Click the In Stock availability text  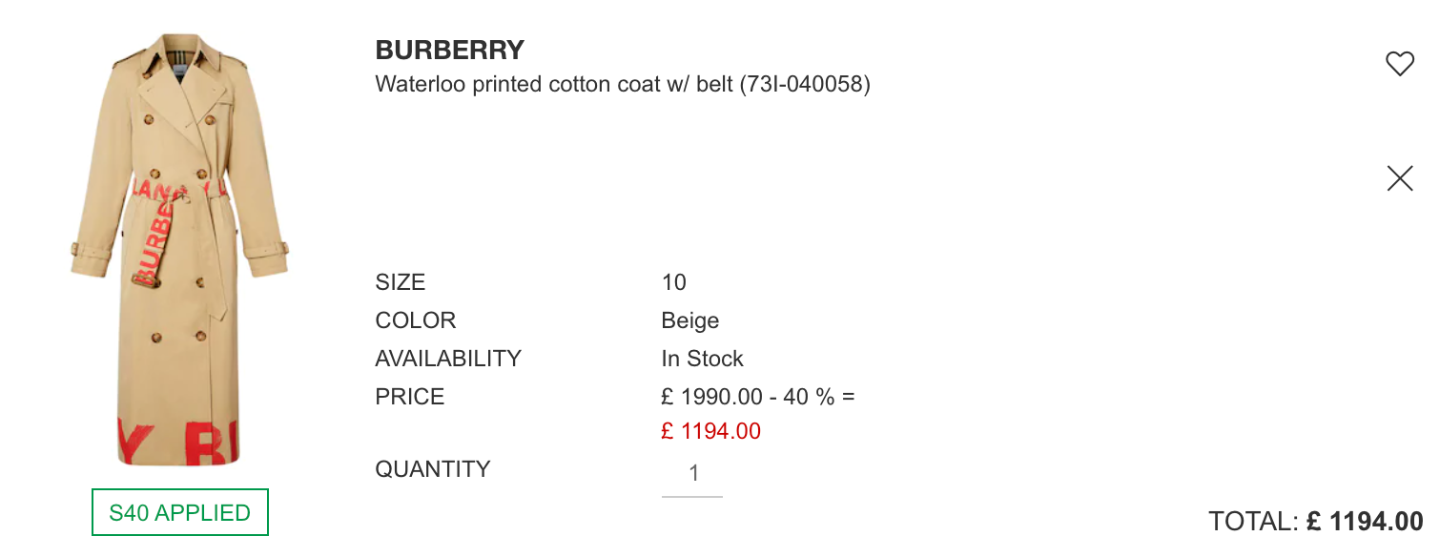tap(702, 359)
